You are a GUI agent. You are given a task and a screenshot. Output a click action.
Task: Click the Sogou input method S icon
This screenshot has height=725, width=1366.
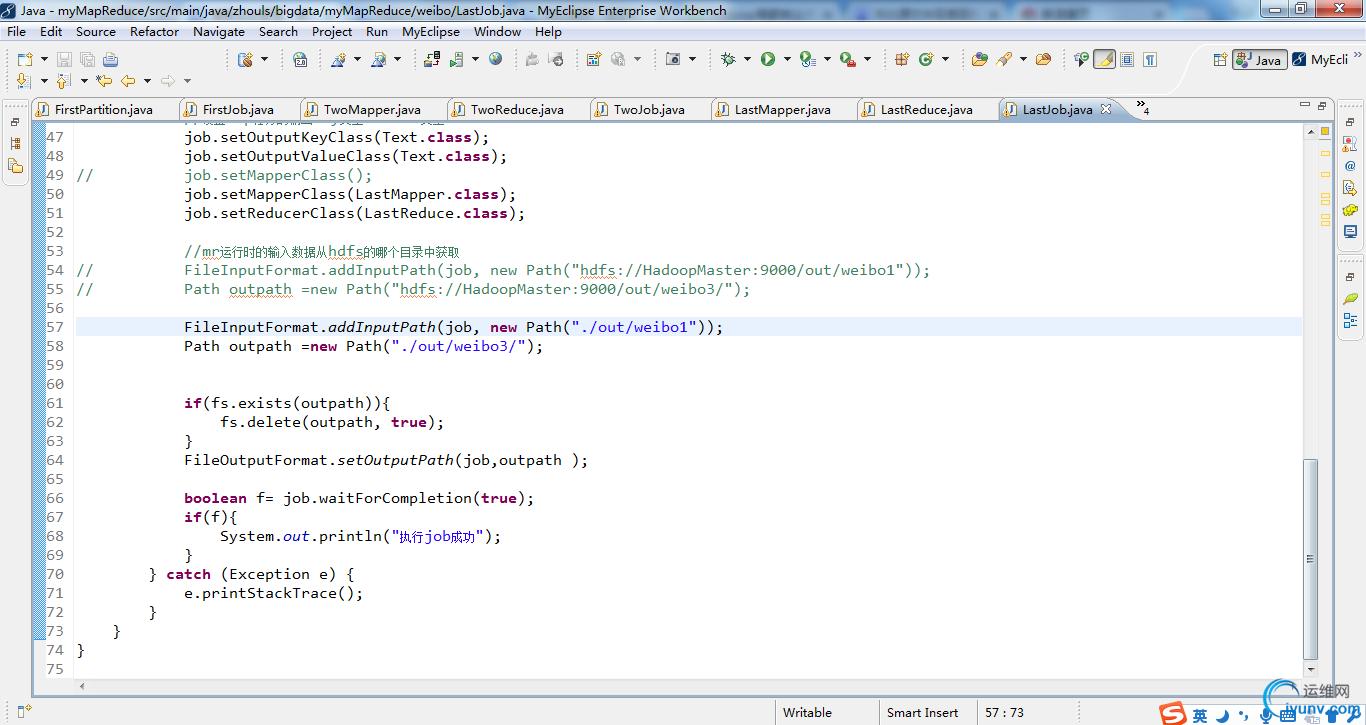pyautogui.click(x=1173, y=714)
